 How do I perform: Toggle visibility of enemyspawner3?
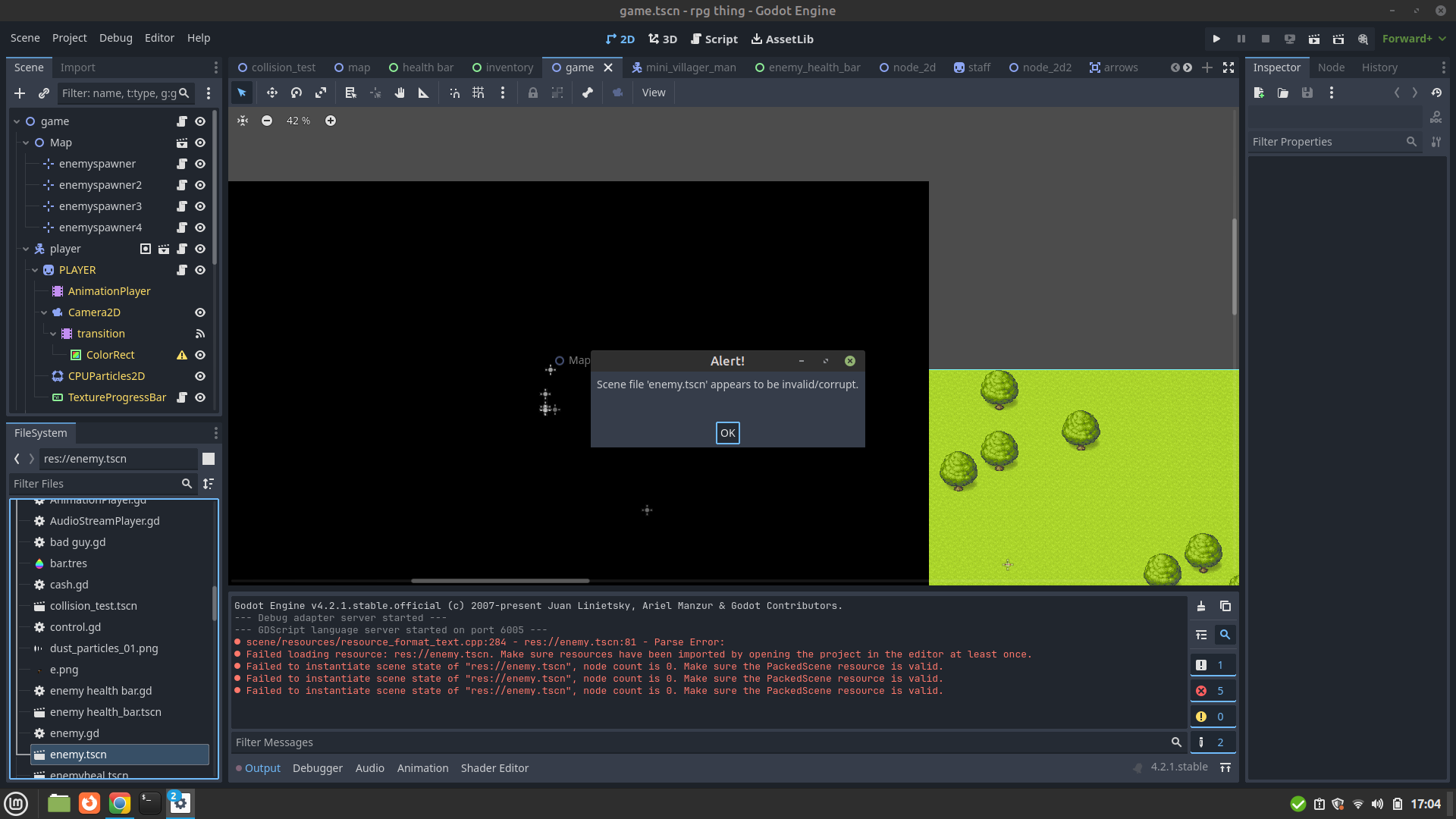(200, 206)
